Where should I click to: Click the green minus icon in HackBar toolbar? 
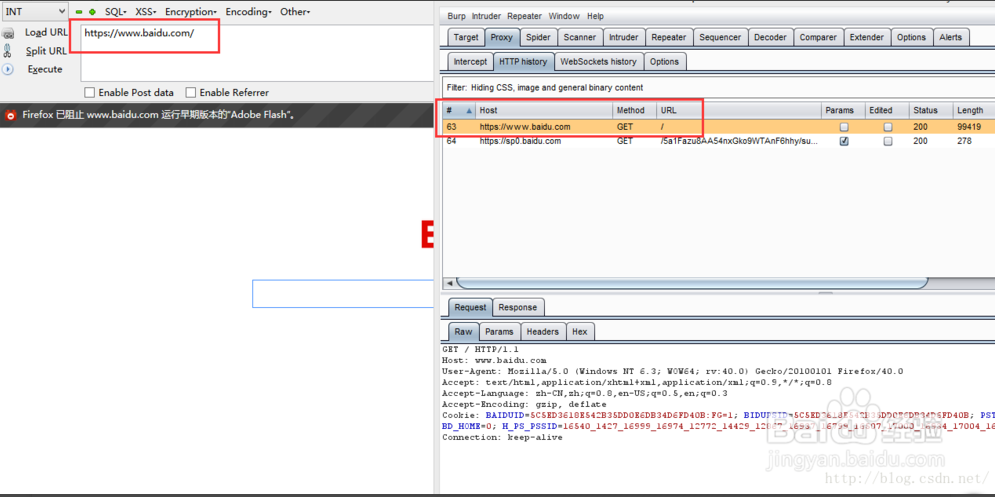pyautogui.click(x=79, y=12)
